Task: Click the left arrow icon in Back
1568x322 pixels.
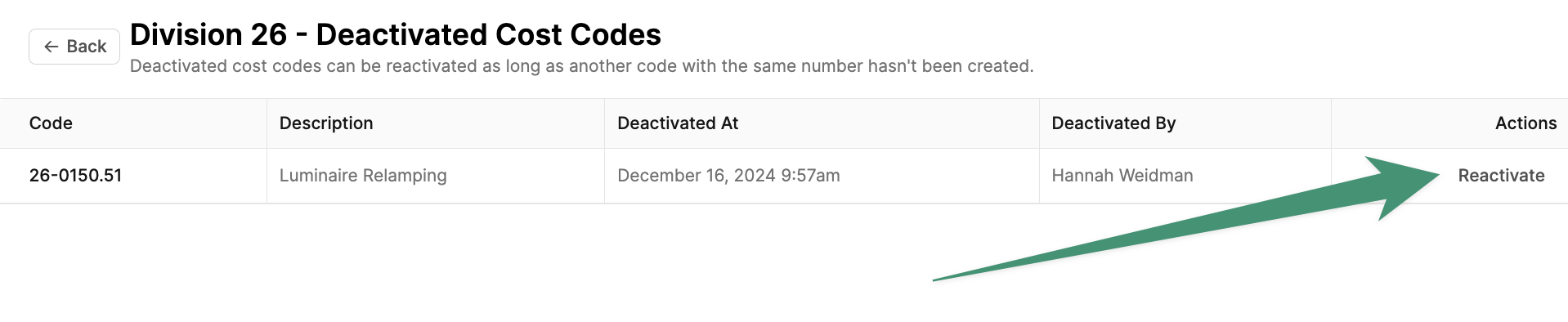Action: 51,47
